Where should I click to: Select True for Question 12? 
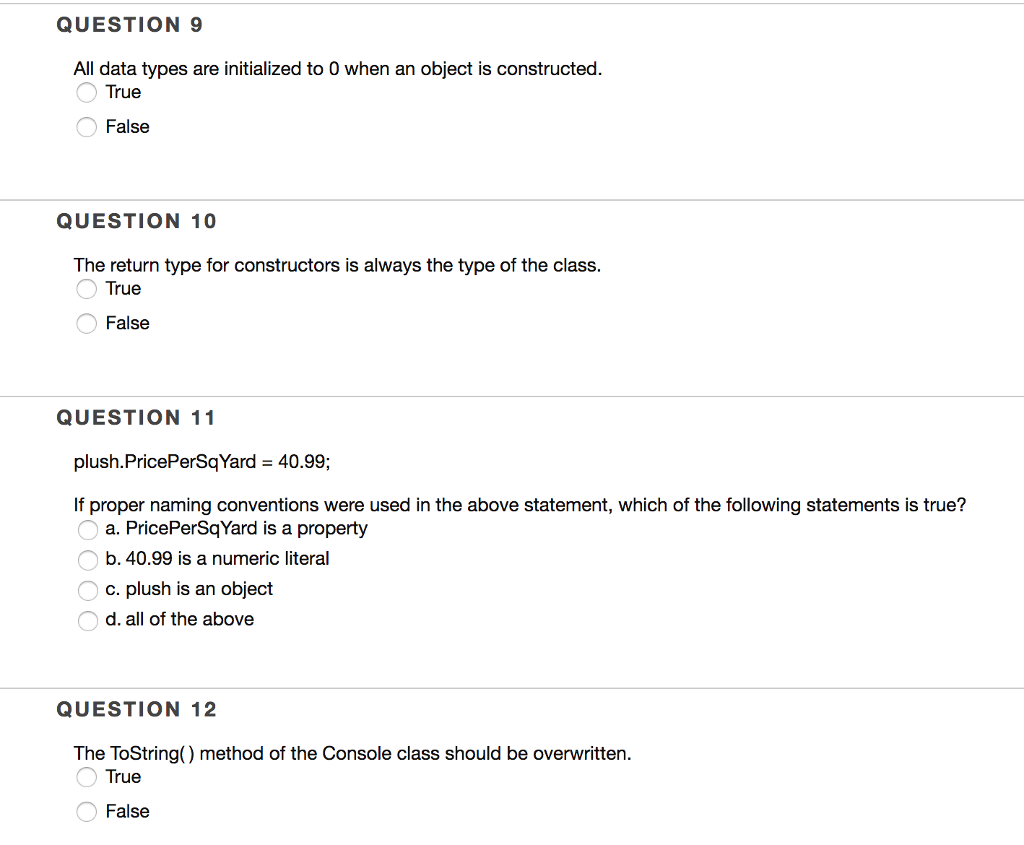pyautogui.click(x=86, y=777)
